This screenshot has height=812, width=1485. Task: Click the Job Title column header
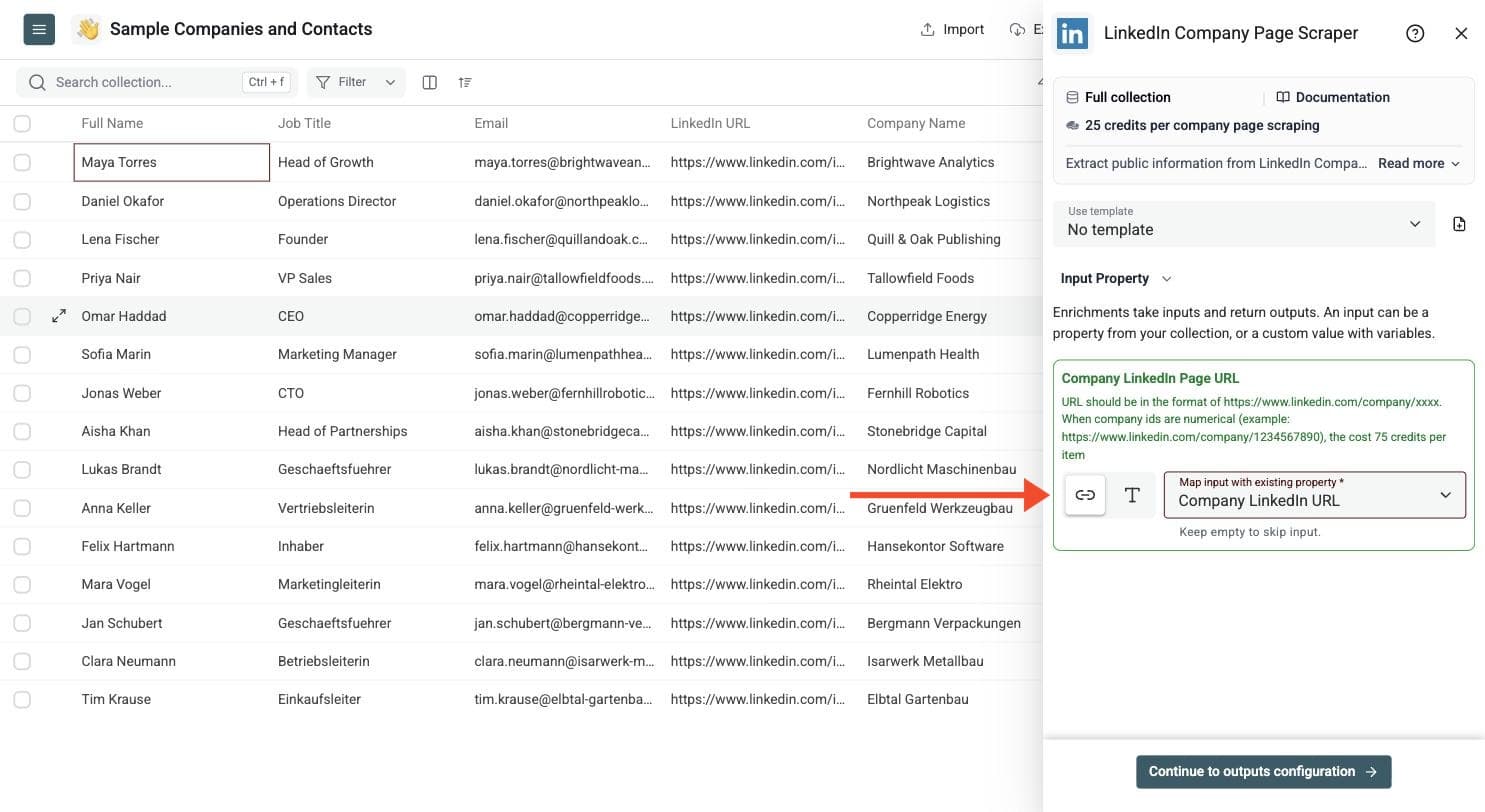click(x=304, y=123)
